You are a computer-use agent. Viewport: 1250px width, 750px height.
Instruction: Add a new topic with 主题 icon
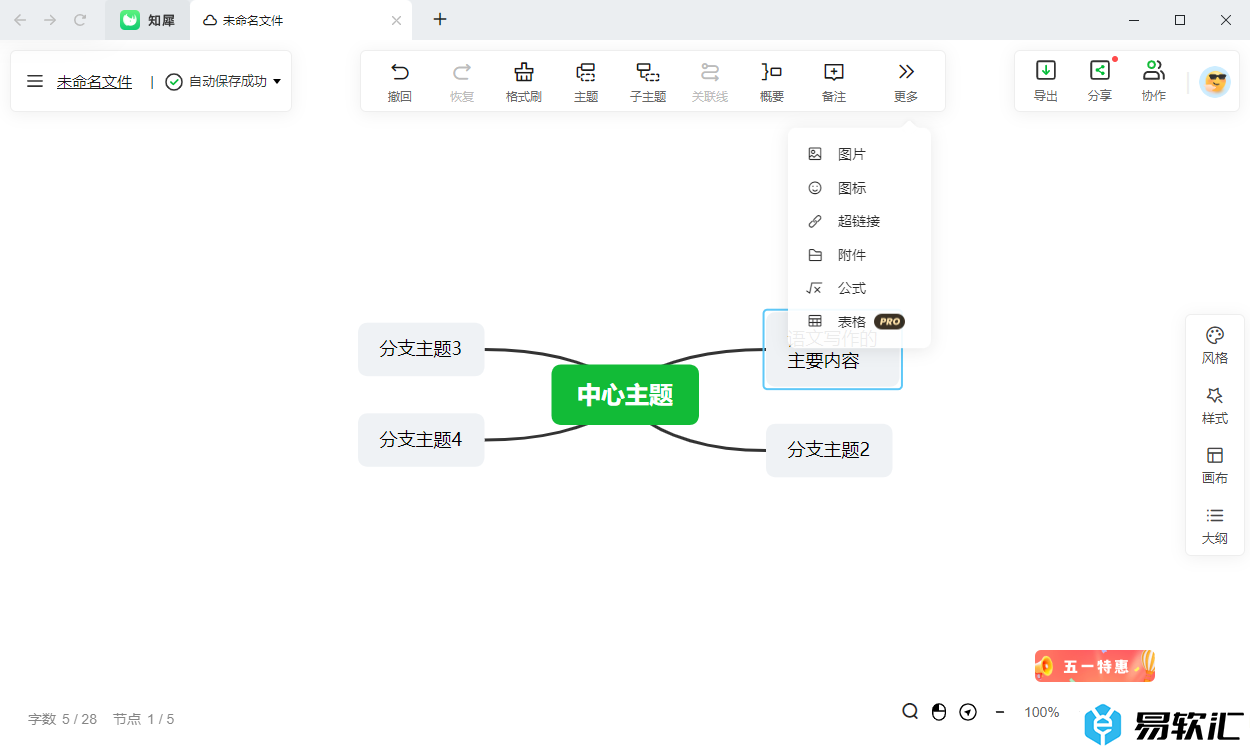586,72
